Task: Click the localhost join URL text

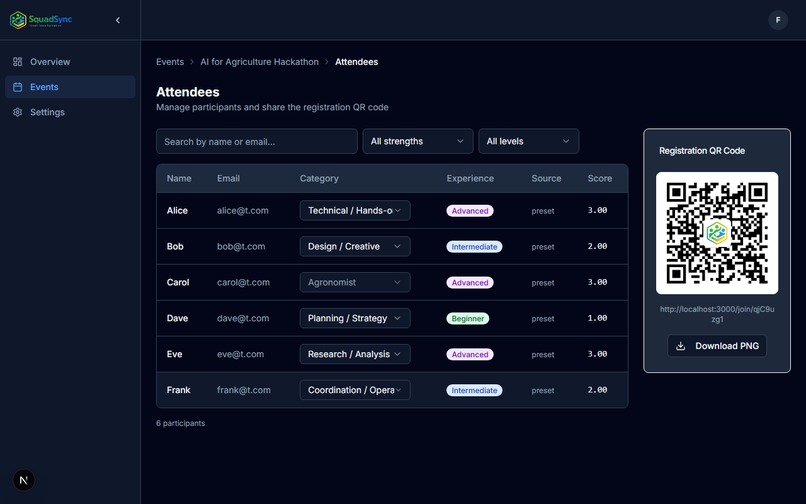Action: tap(717, 314)
